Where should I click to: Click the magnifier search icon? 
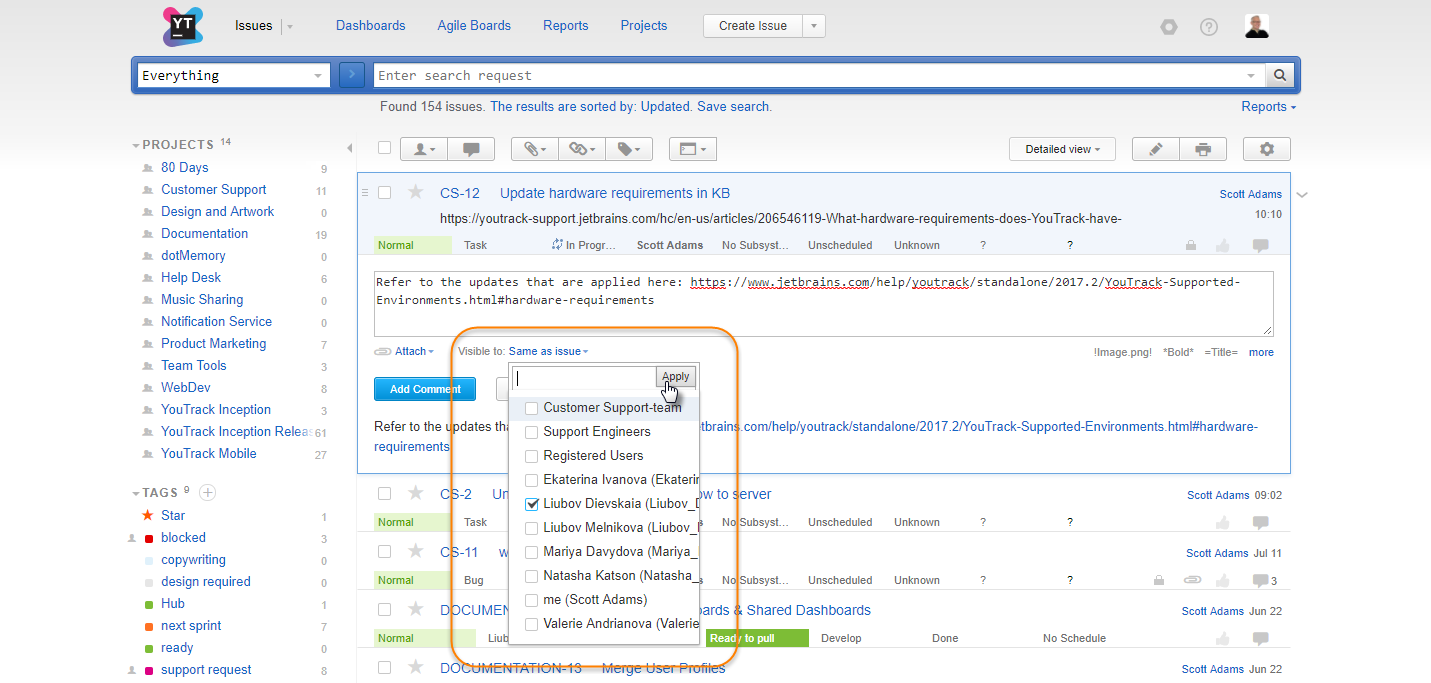[x=1280, y=75]
